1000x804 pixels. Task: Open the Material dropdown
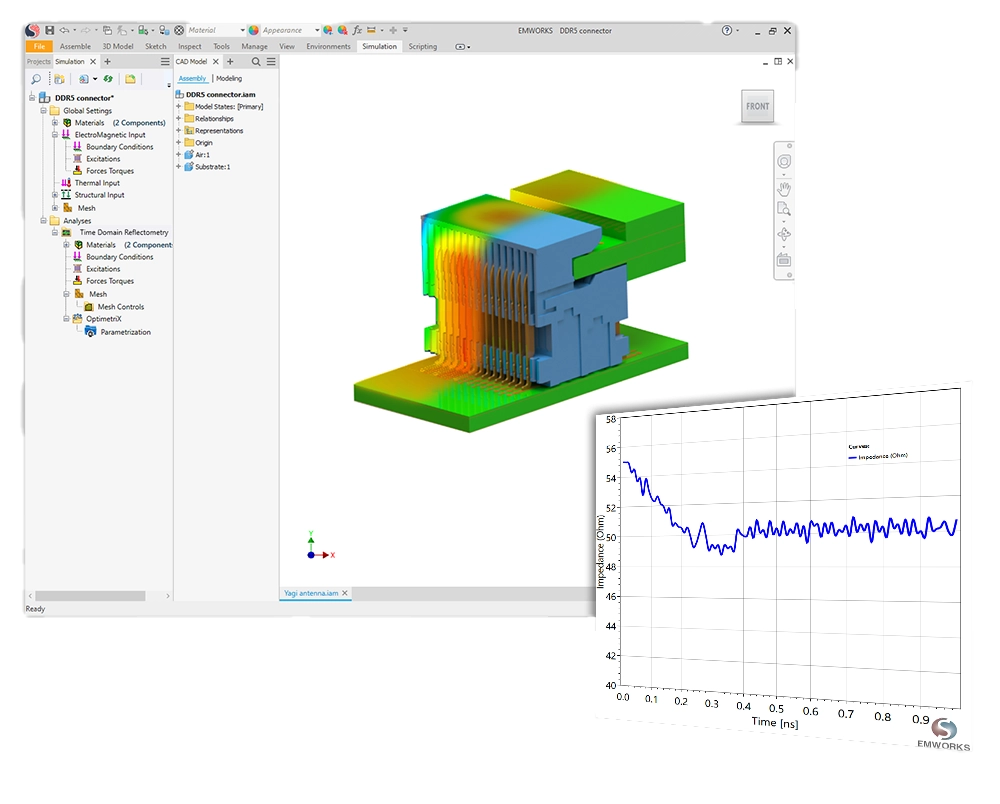click(242, 31)
